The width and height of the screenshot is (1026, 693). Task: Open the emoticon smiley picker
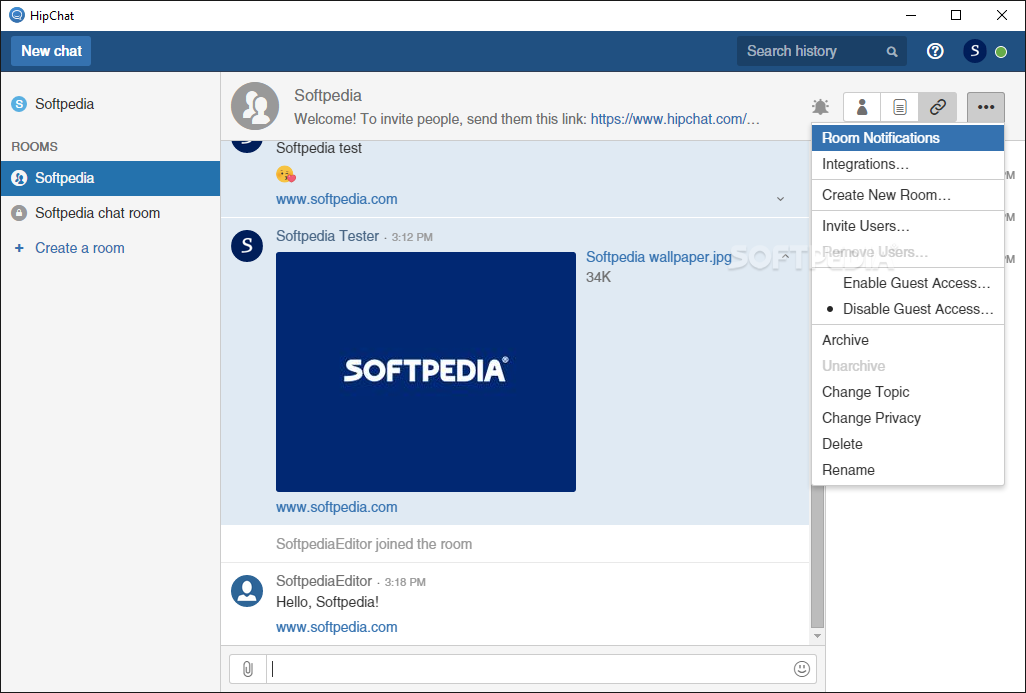pos(802,669)
